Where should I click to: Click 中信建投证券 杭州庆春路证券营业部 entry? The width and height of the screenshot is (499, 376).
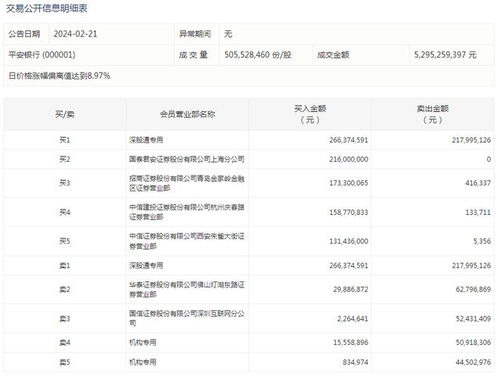[x=187, y=212]
